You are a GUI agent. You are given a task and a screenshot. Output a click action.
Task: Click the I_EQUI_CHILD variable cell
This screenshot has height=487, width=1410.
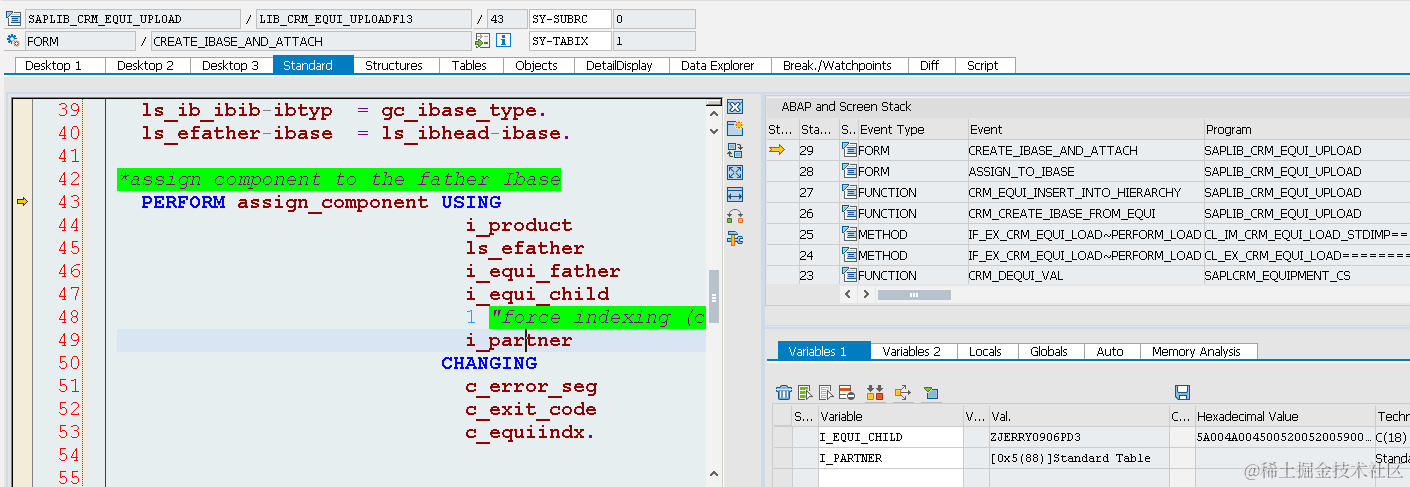tap(890, 437)
